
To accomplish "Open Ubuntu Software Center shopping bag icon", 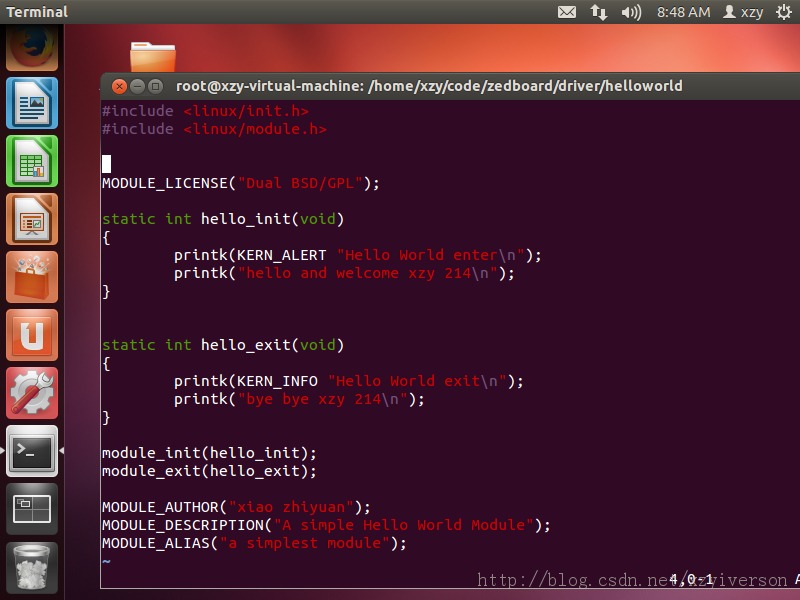I will (x=32, y=277).
